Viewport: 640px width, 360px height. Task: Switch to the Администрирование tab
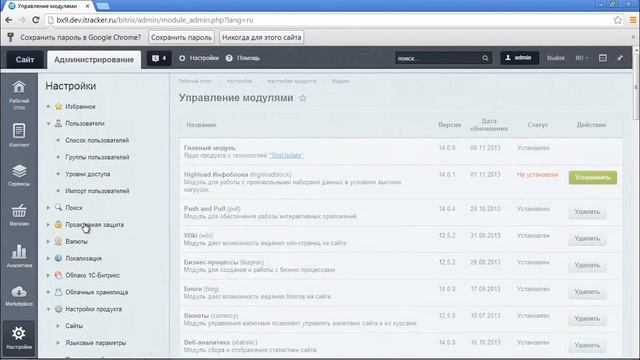click(x=94, y=60)
